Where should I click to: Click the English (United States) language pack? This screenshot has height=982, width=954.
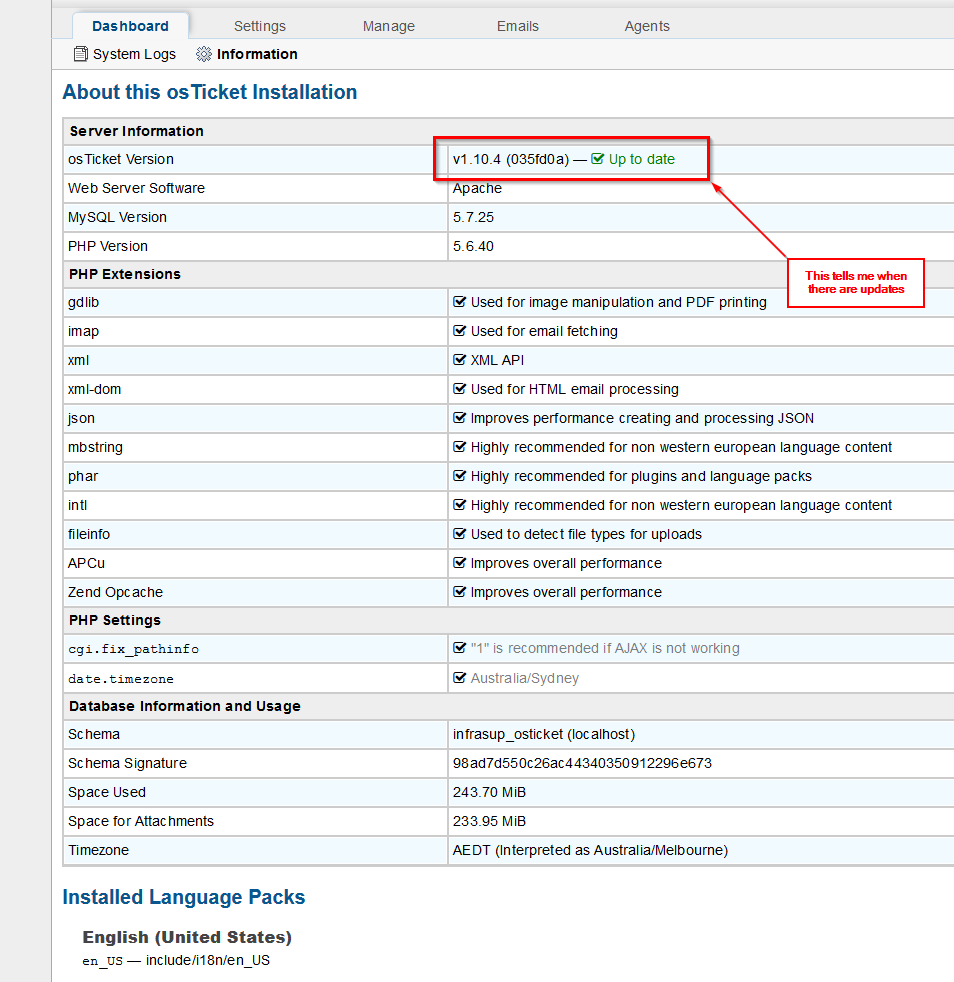click(187, 937)
